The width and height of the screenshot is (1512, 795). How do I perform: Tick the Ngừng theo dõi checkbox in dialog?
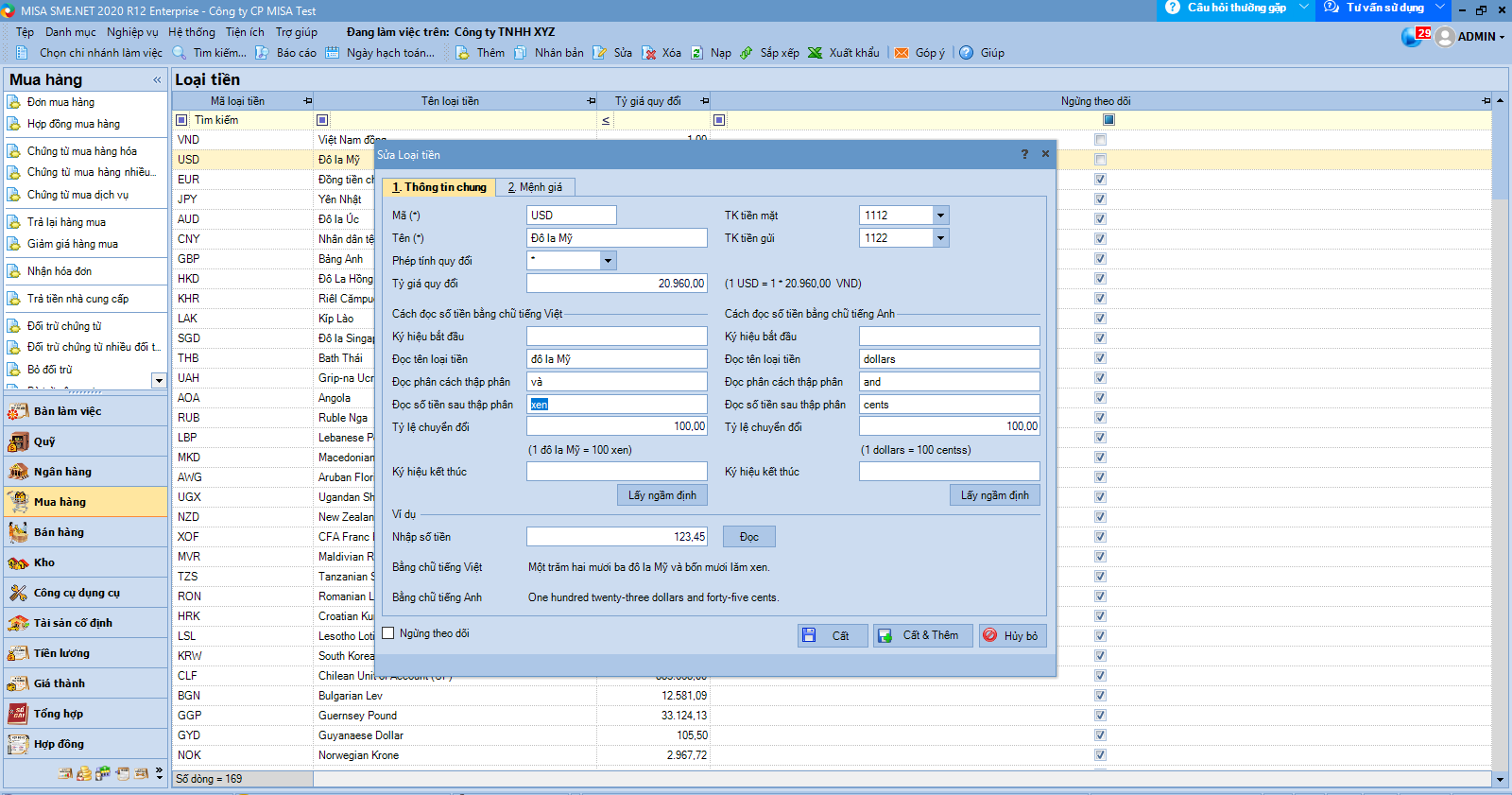(x=387, y=633)
